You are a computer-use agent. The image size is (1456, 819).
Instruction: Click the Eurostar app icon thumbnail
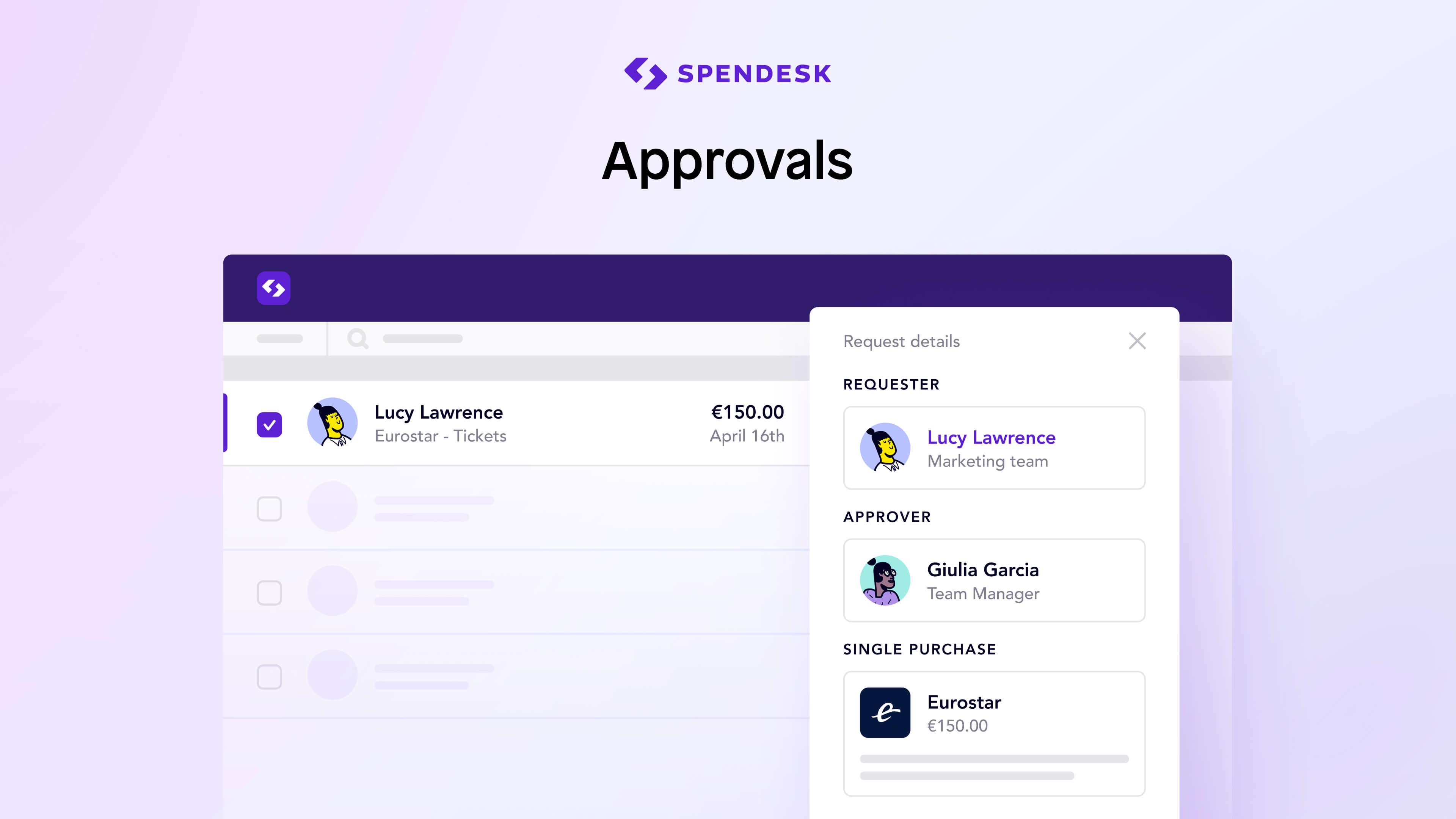point(884,712)
